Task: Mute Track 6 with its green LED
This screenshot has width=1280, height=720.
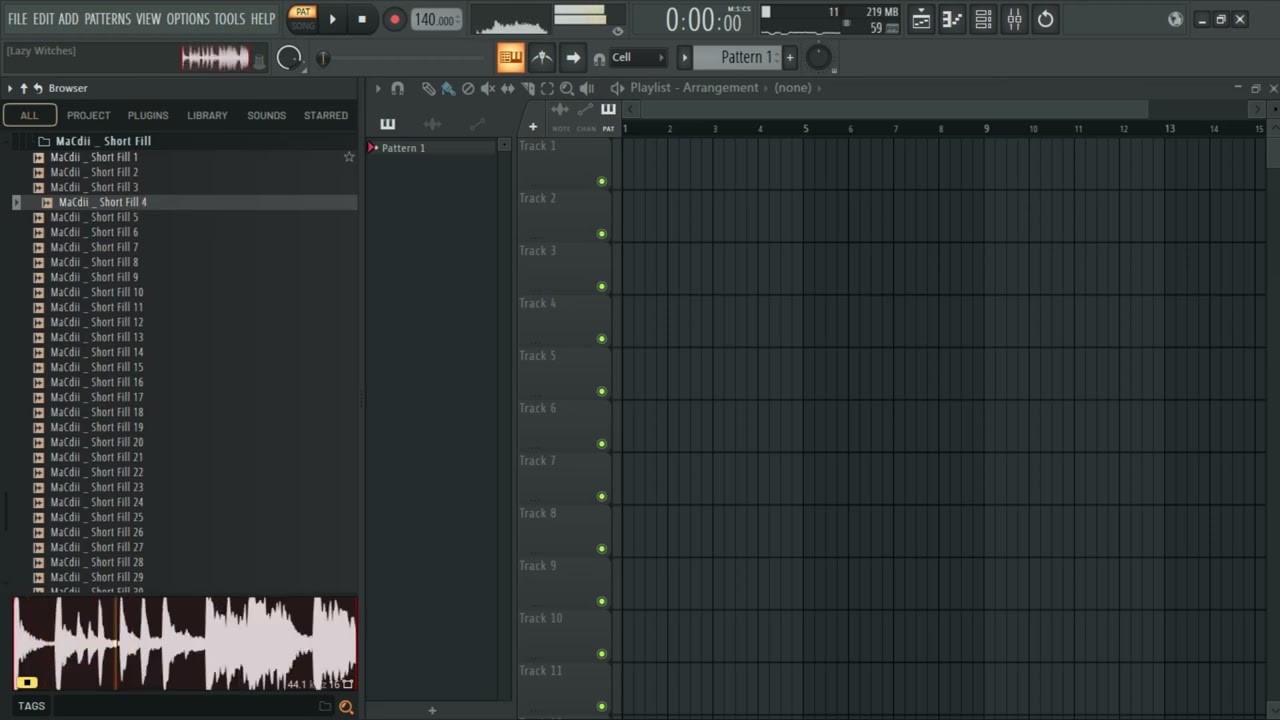Action: pos(602,444)
